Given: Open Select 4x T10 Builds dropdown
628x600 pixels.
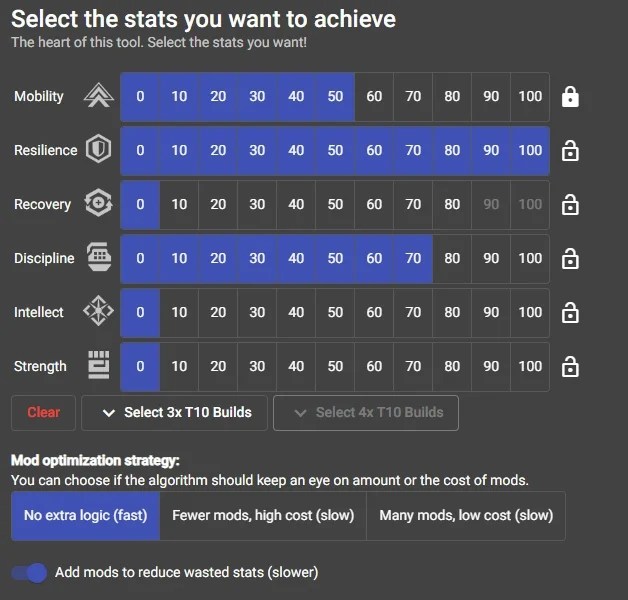Looking at the screenshot, I should [365, 412].
